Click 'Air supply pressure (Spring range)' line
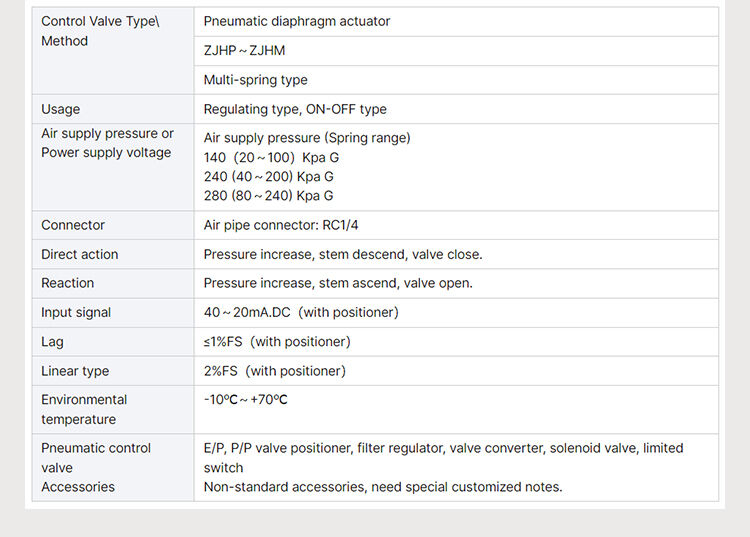The width and height of the screenshot is (750, 537). (307, 138)
